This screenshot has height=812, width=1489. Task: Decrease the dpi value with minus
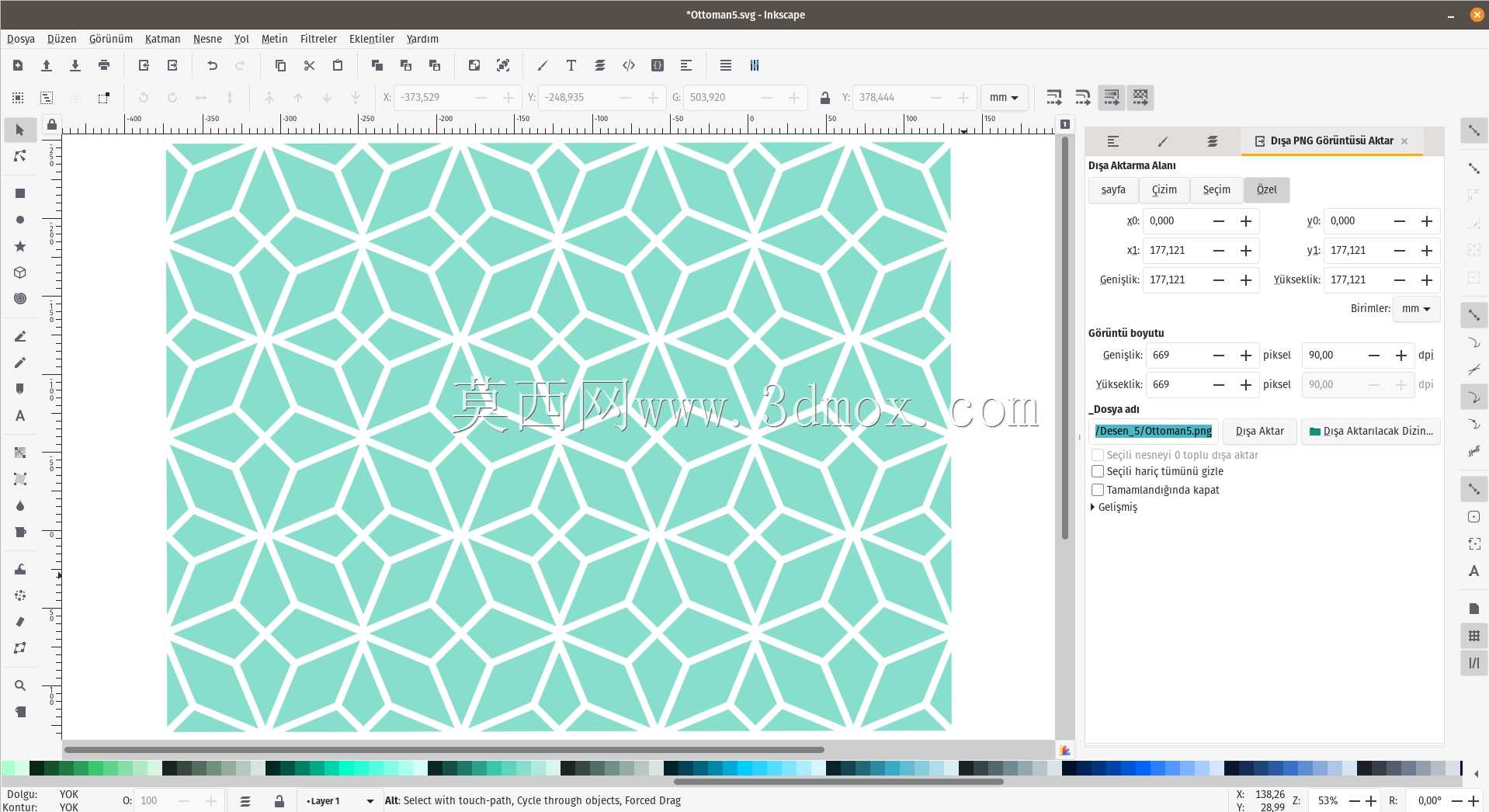1374,356
